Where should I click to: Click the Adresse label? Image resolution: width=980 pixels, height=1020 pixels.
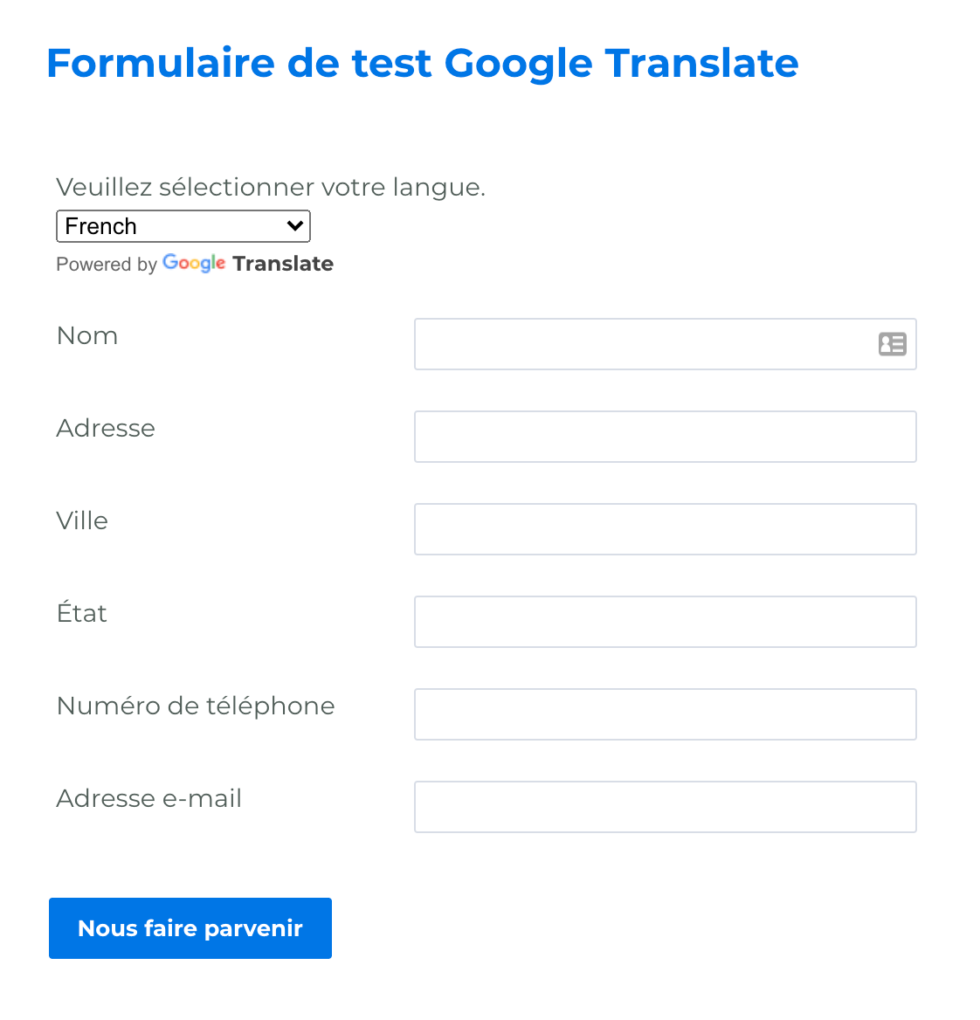[105, 428]
